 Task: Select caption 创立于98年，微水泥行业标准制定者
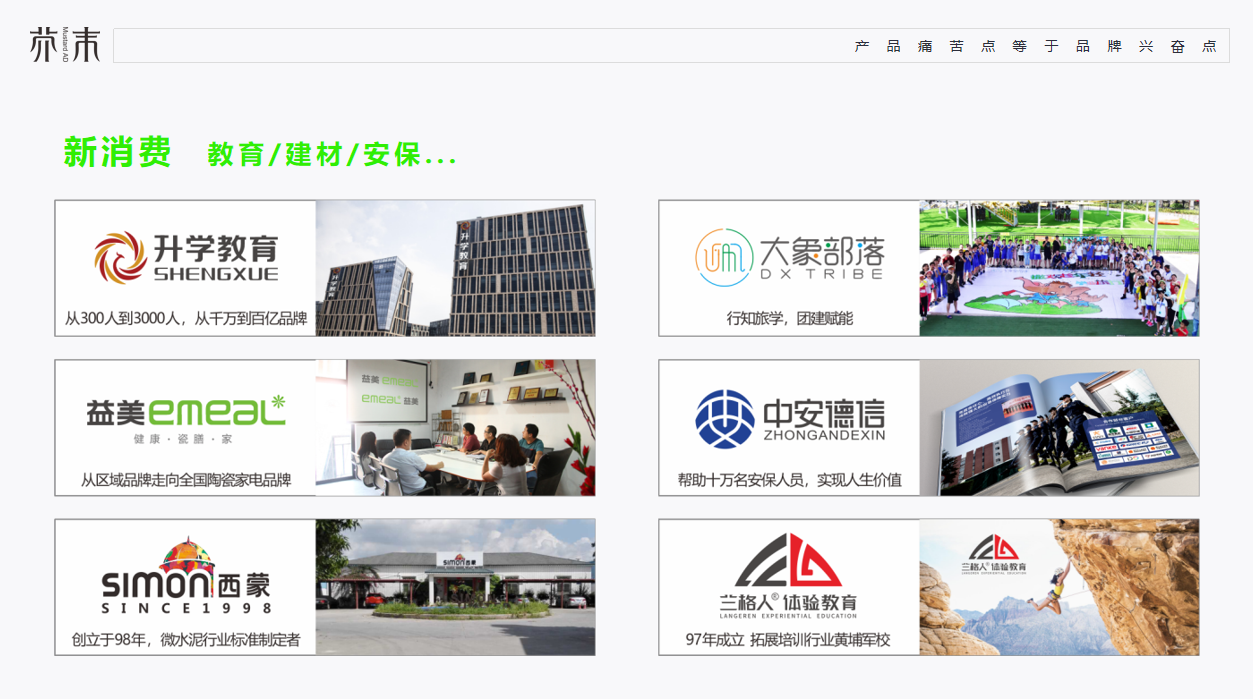[x=186, y=639]
